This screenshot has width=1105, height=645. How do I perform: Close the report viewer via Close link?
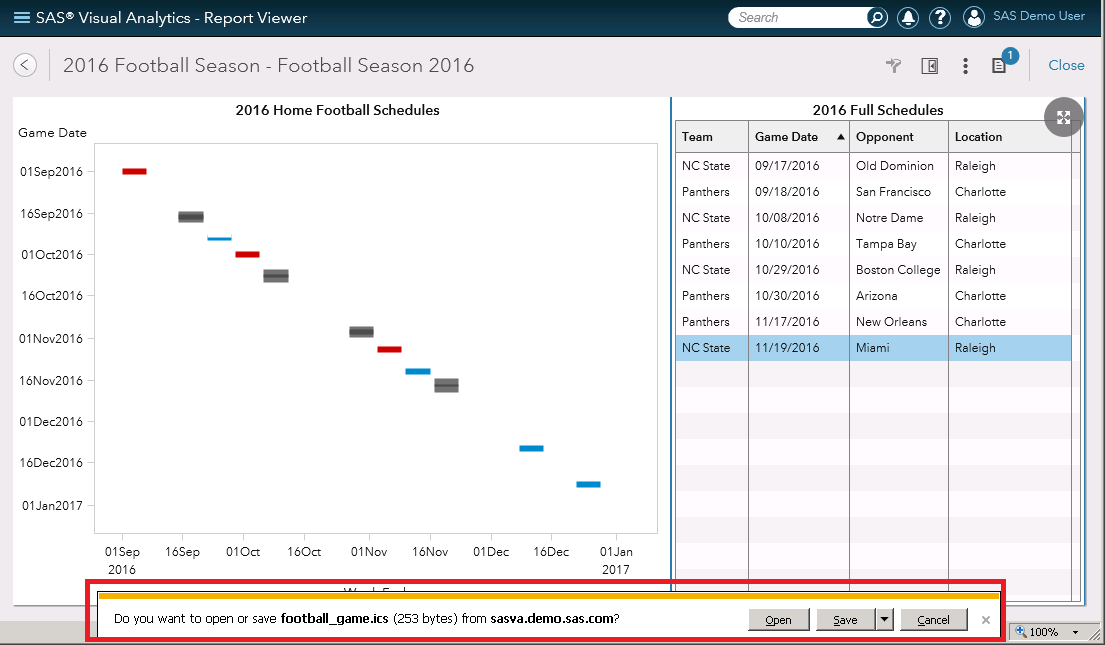(1066, 65)
